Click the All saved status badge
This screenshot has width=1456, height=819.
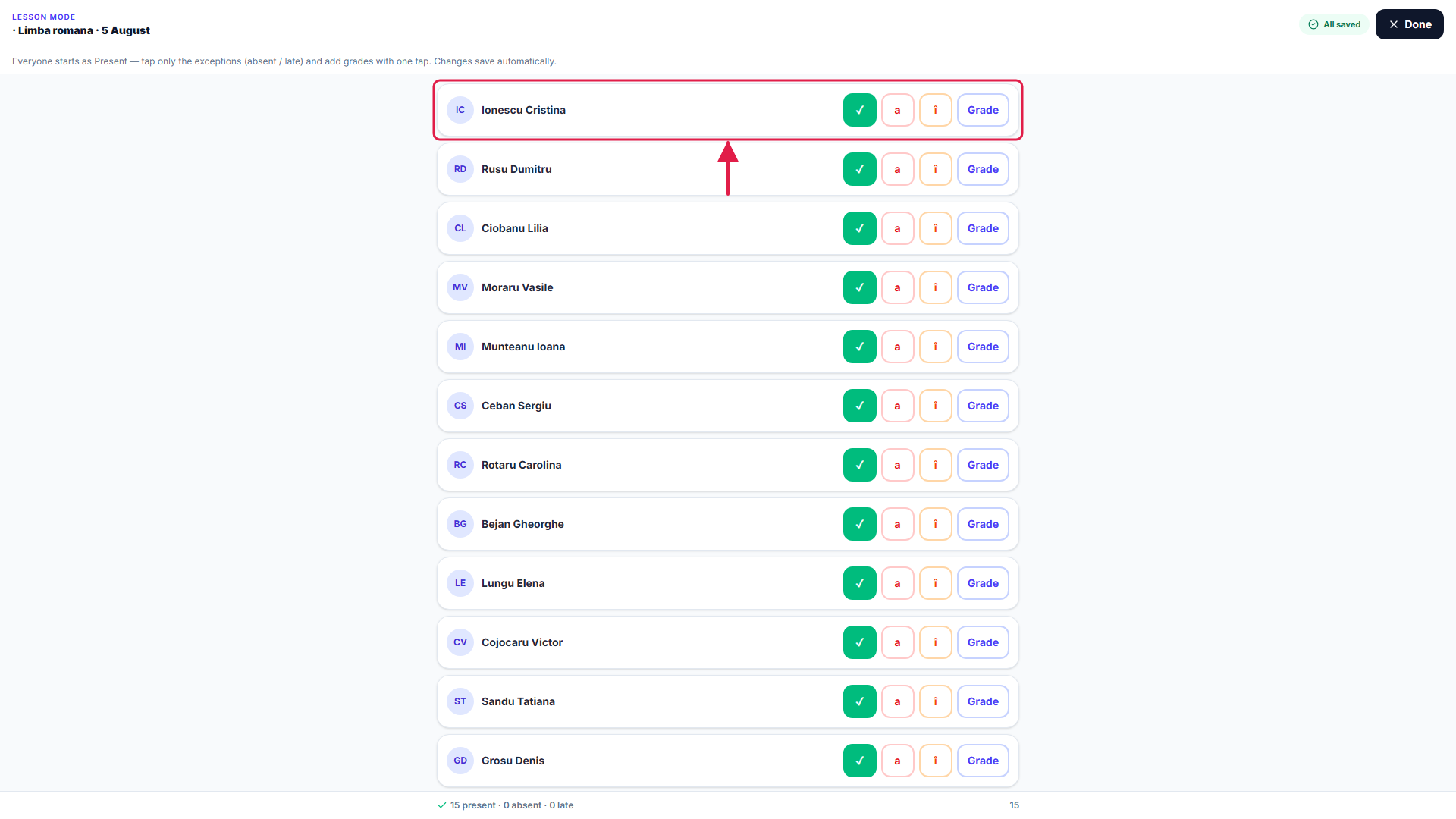[1334, 24]
